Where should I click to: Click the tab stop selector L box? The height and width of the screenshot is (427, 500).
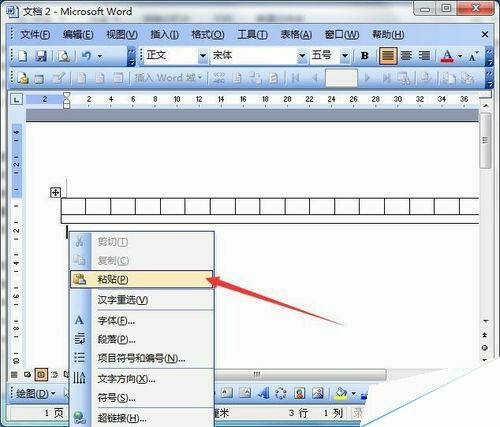[x=16, y=99]
